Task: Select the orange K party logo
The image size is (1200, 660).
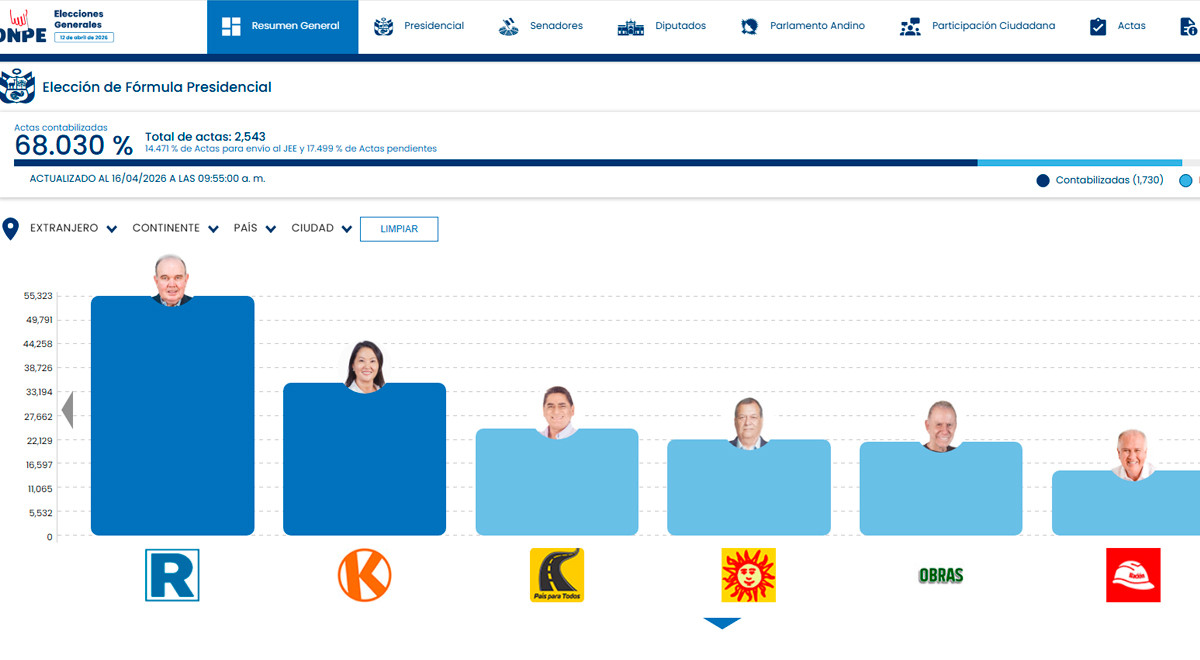Action: [364, 575]
